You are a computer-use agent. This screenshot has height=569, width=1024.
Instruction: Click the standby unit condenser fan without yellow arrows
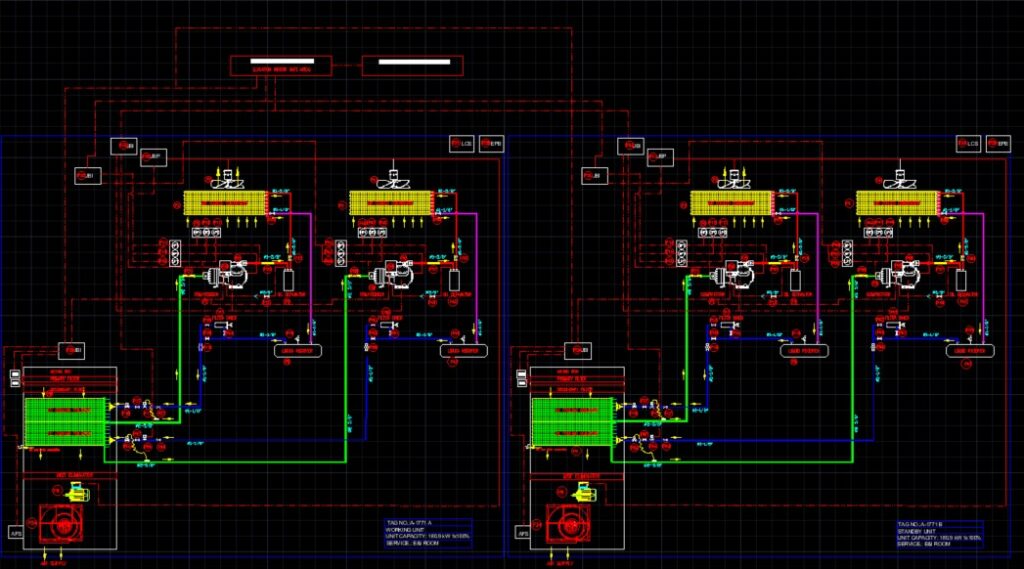click(899, 180)
